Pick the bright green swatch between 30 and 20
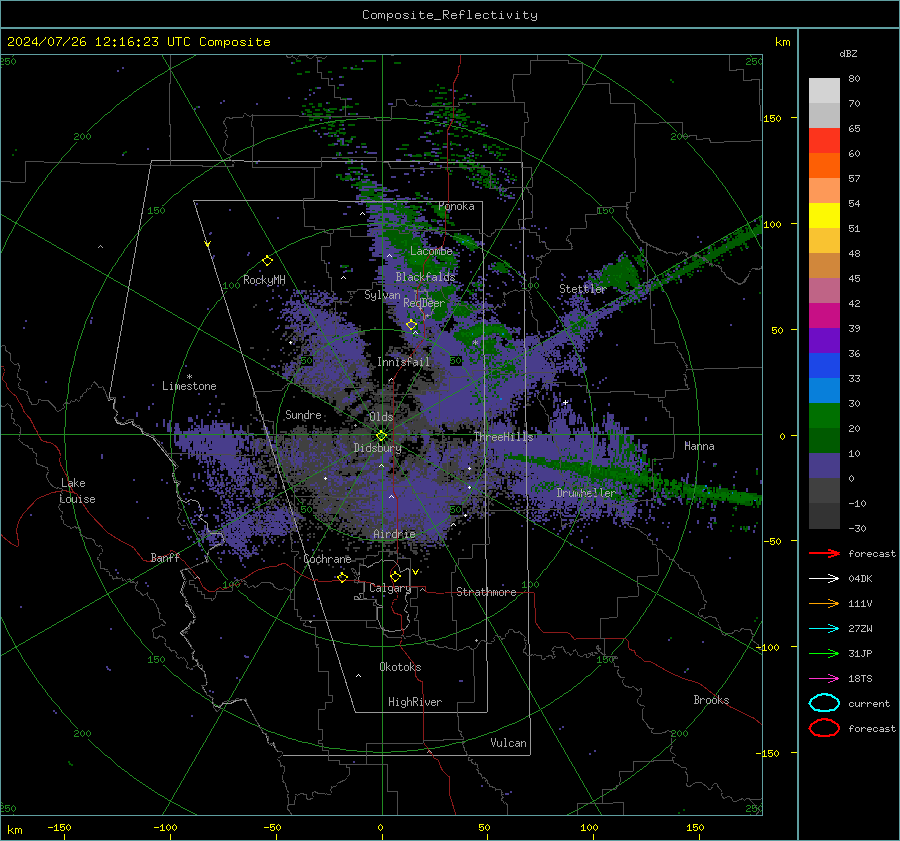The width and height of the screenshot is (900, 841). click(x=824, y=416)
